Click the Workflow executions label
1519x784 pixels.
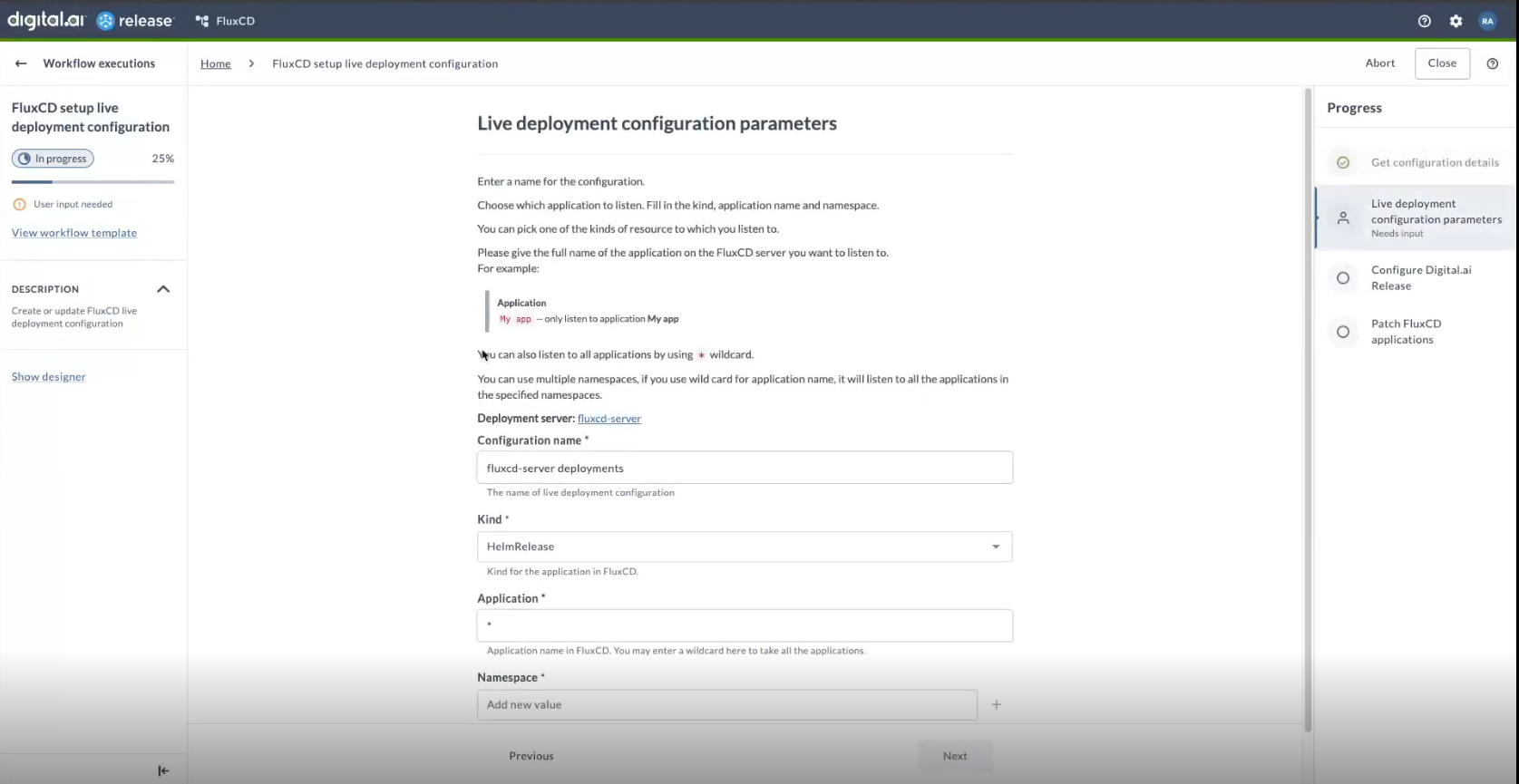[x=99, y=63]
